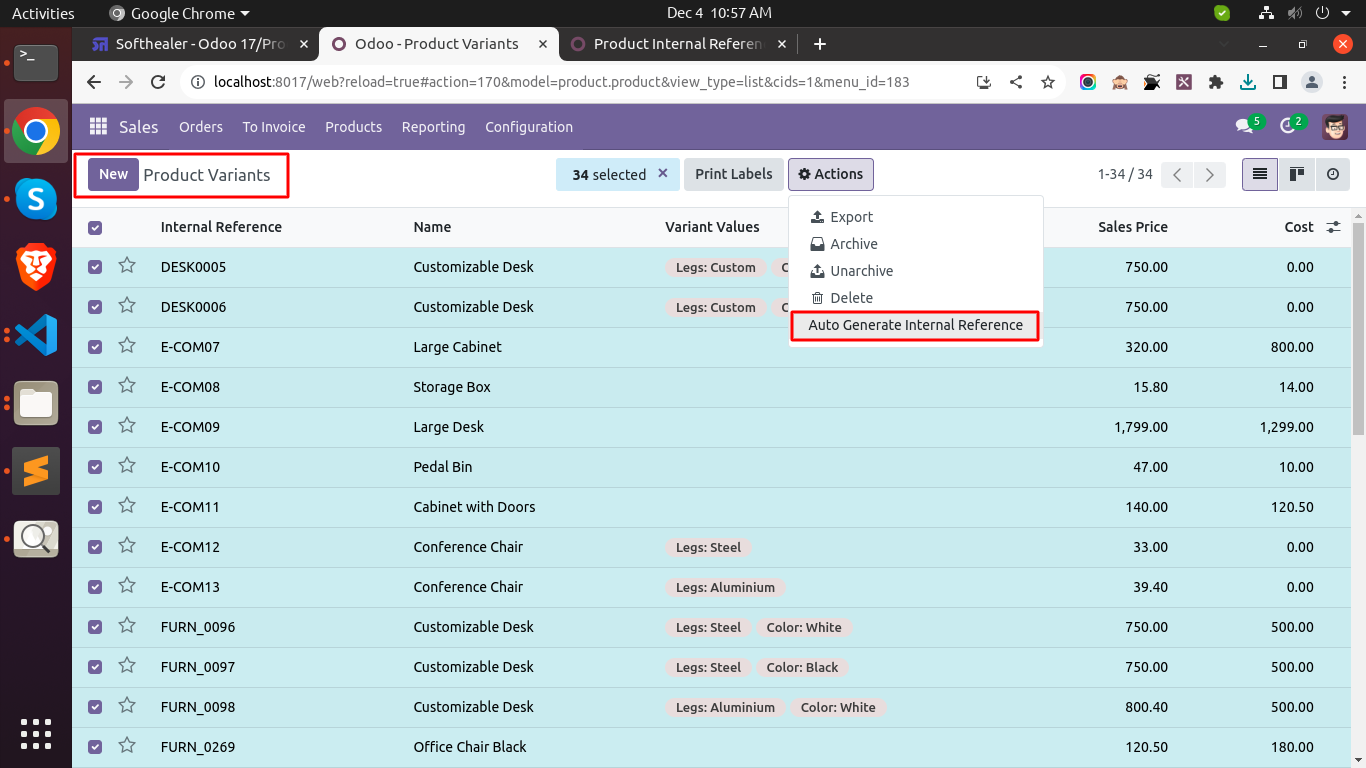Open the Google Chrome app menu in top bar
Screen dimensions: 1366x768
tap(179, 13)
